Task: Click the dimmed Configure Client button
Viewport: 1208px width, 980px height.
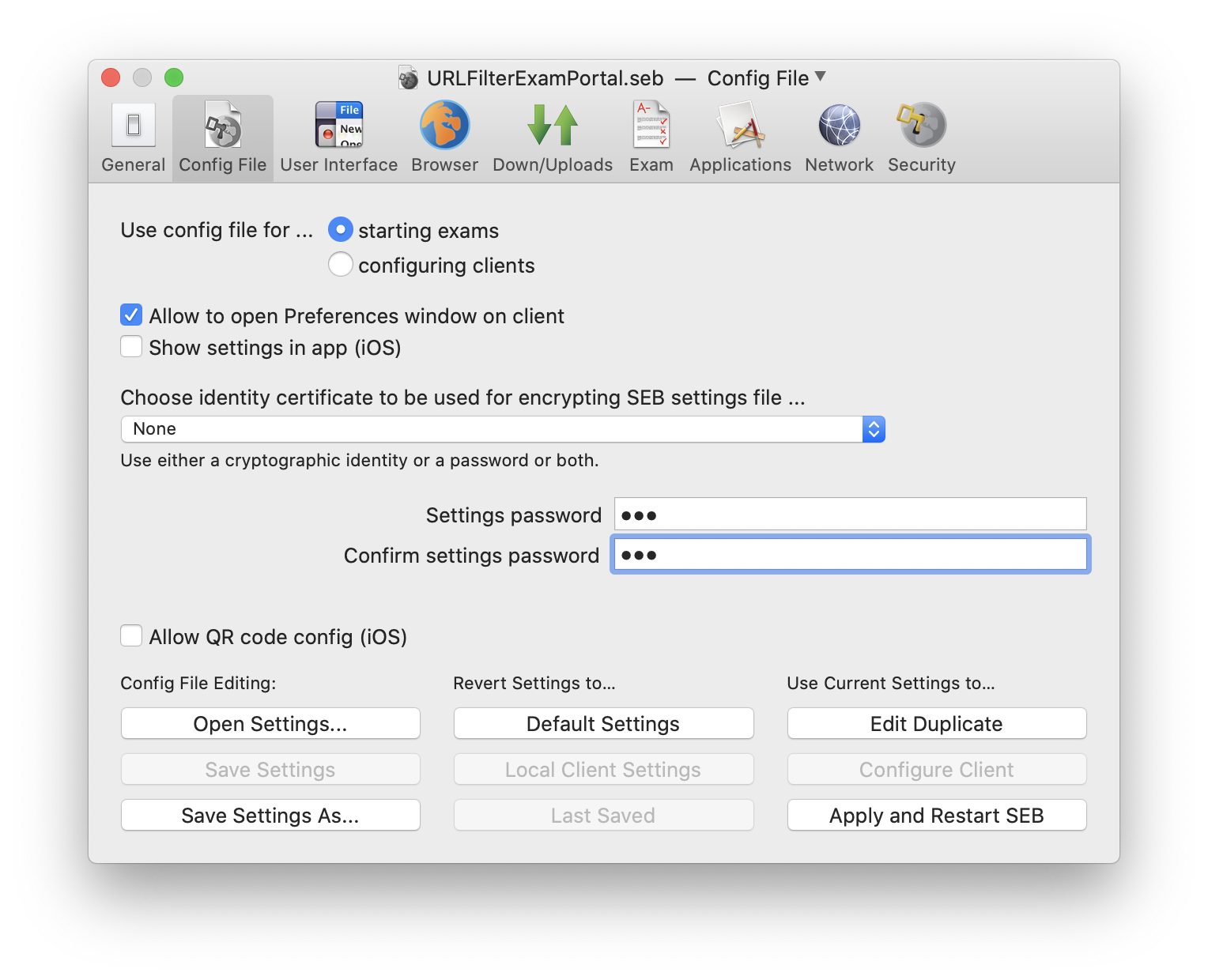Action: pos(937,769)
